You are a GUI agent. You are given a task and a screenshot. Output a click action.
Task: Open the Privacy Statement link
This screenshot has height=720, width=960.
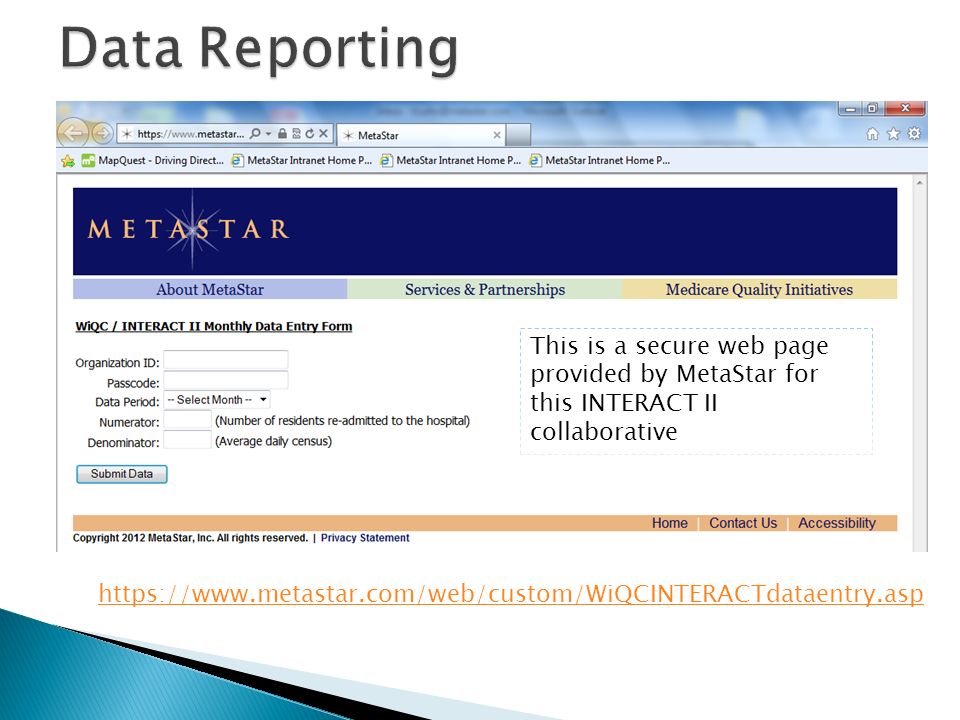click(365, 538)
